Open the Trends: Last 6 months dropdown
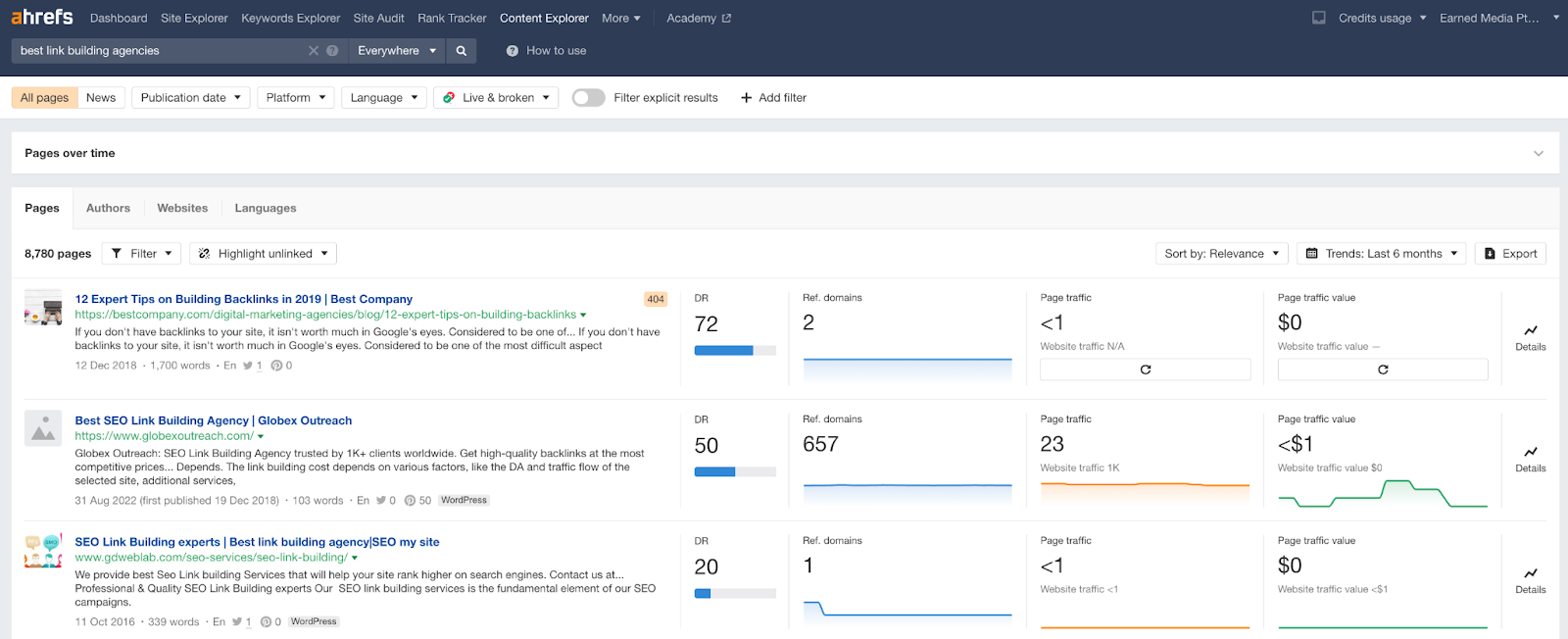This screenshot has width=1568, height=639. tap(1382, 254)
